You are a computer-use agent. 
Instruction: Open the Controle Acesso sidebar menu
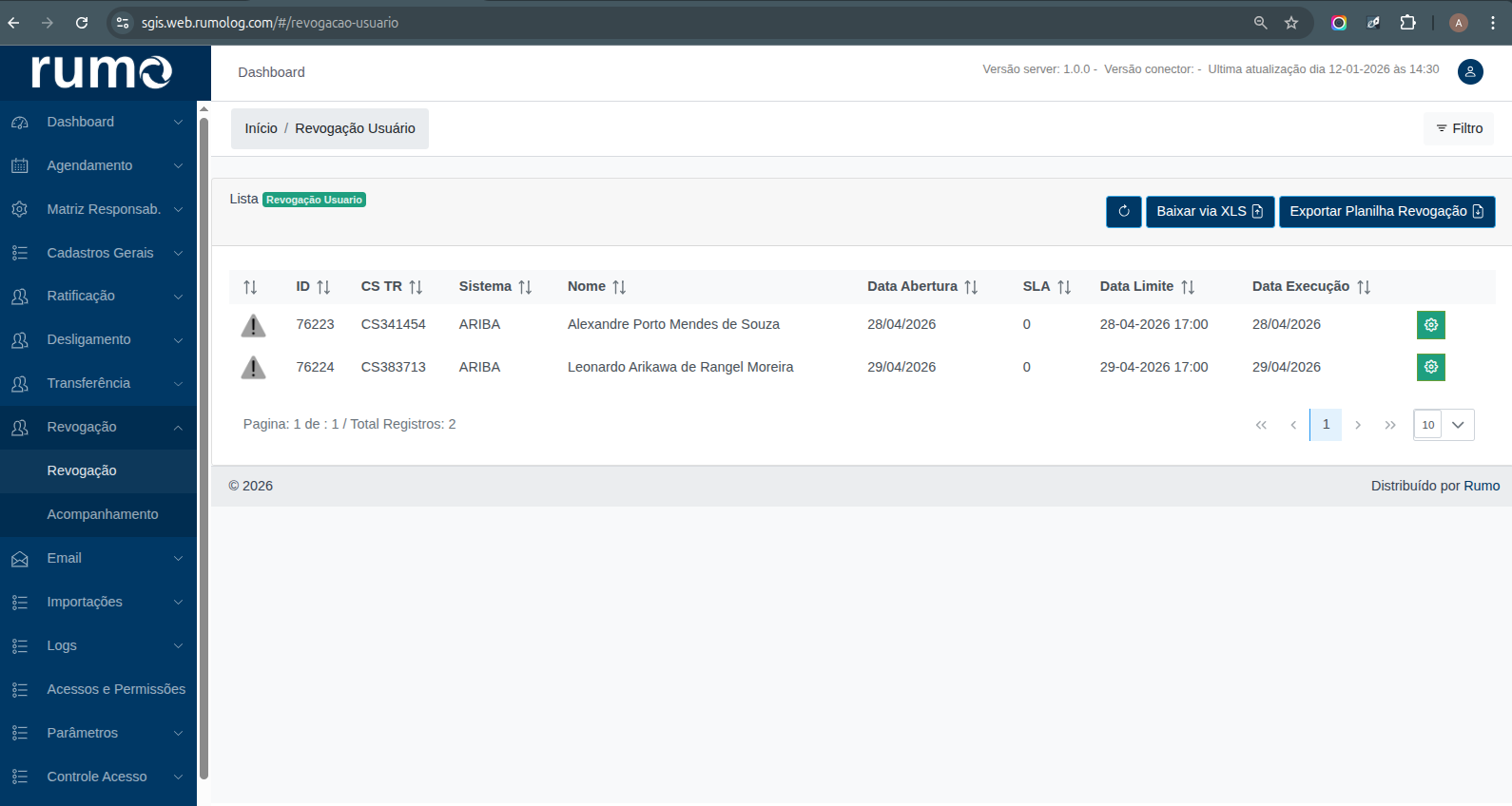[x=98, y=777]
